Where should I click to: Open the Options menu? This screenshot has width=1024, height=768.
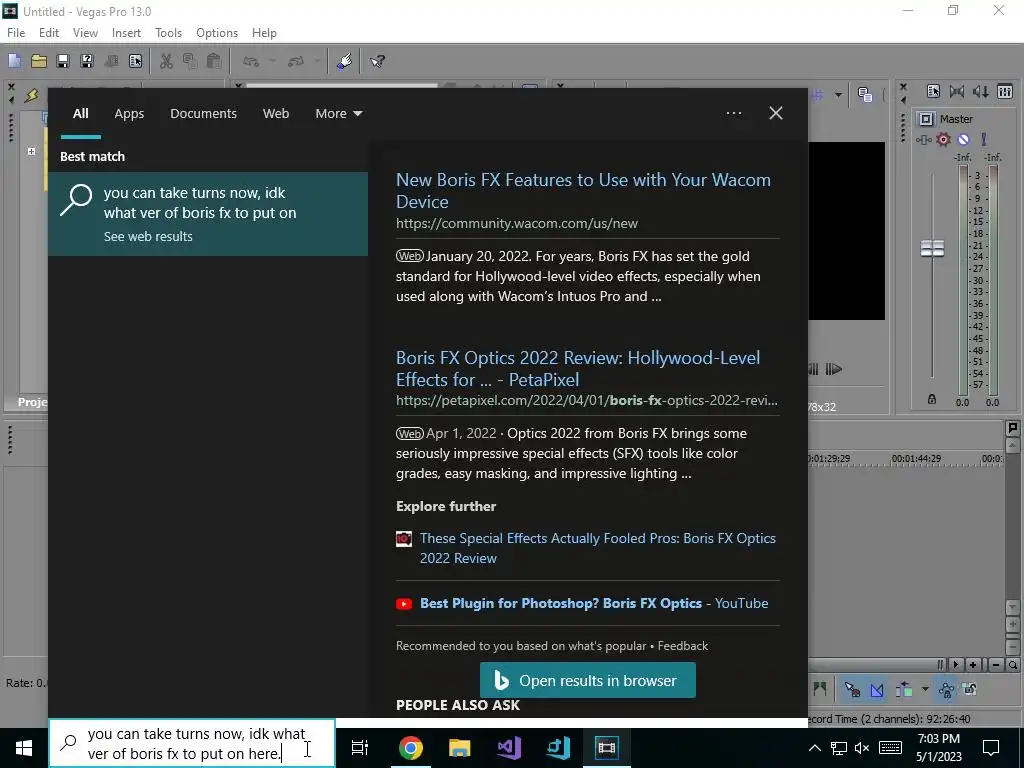click(x=217, y=33)
